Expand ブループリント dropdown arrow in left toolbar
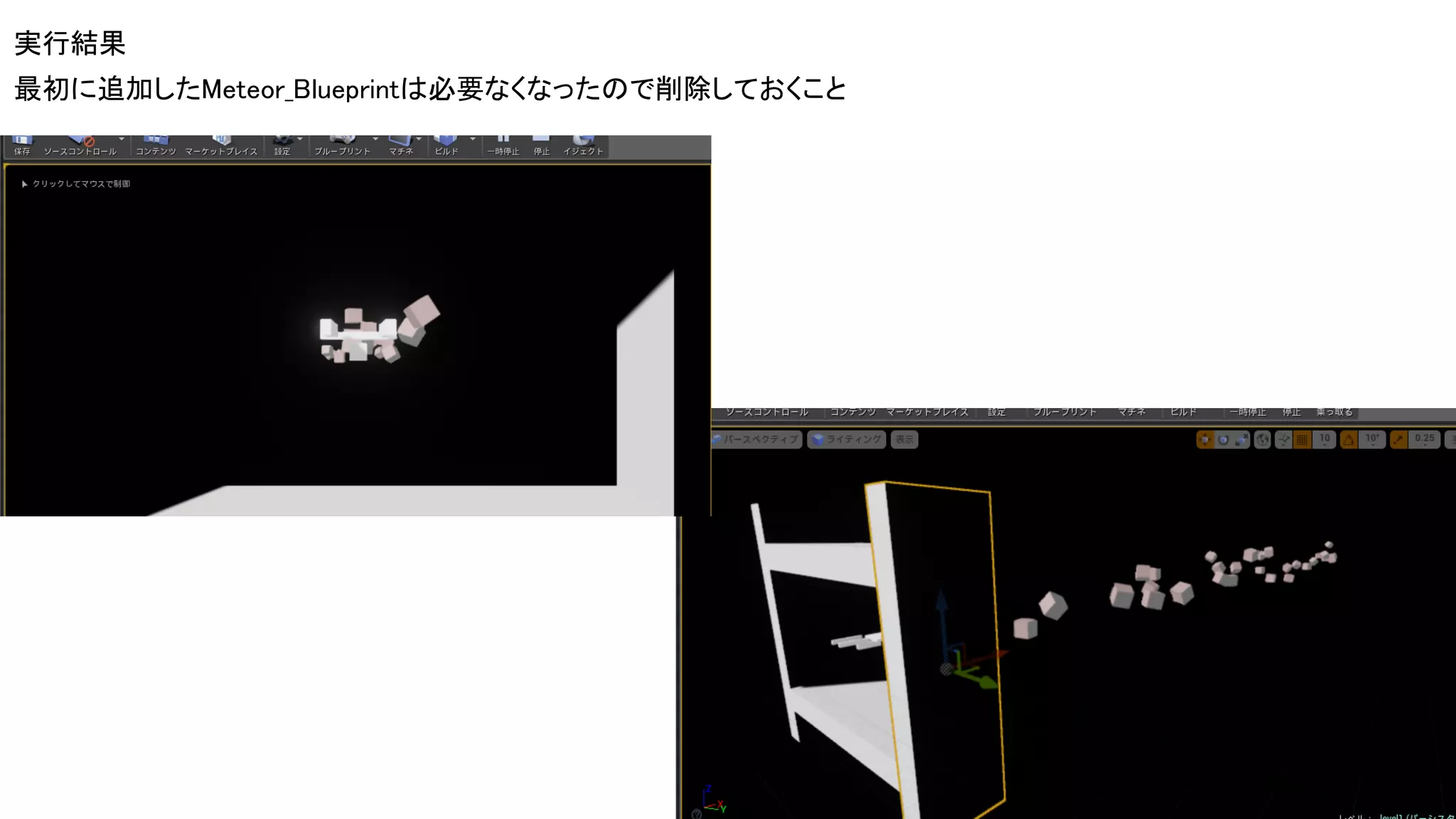1456x819 pixels. coord(375,139)
